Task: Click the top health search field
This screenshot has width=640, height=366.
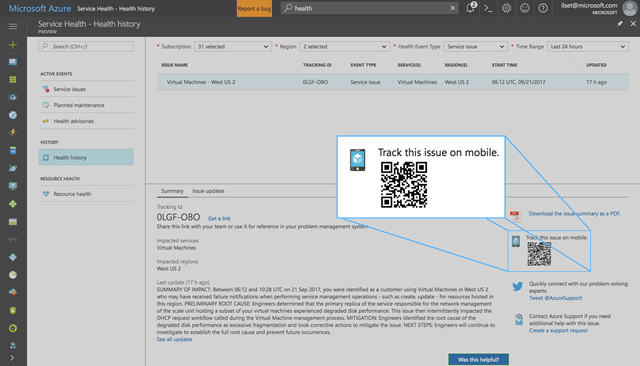Action: (369, 8)
